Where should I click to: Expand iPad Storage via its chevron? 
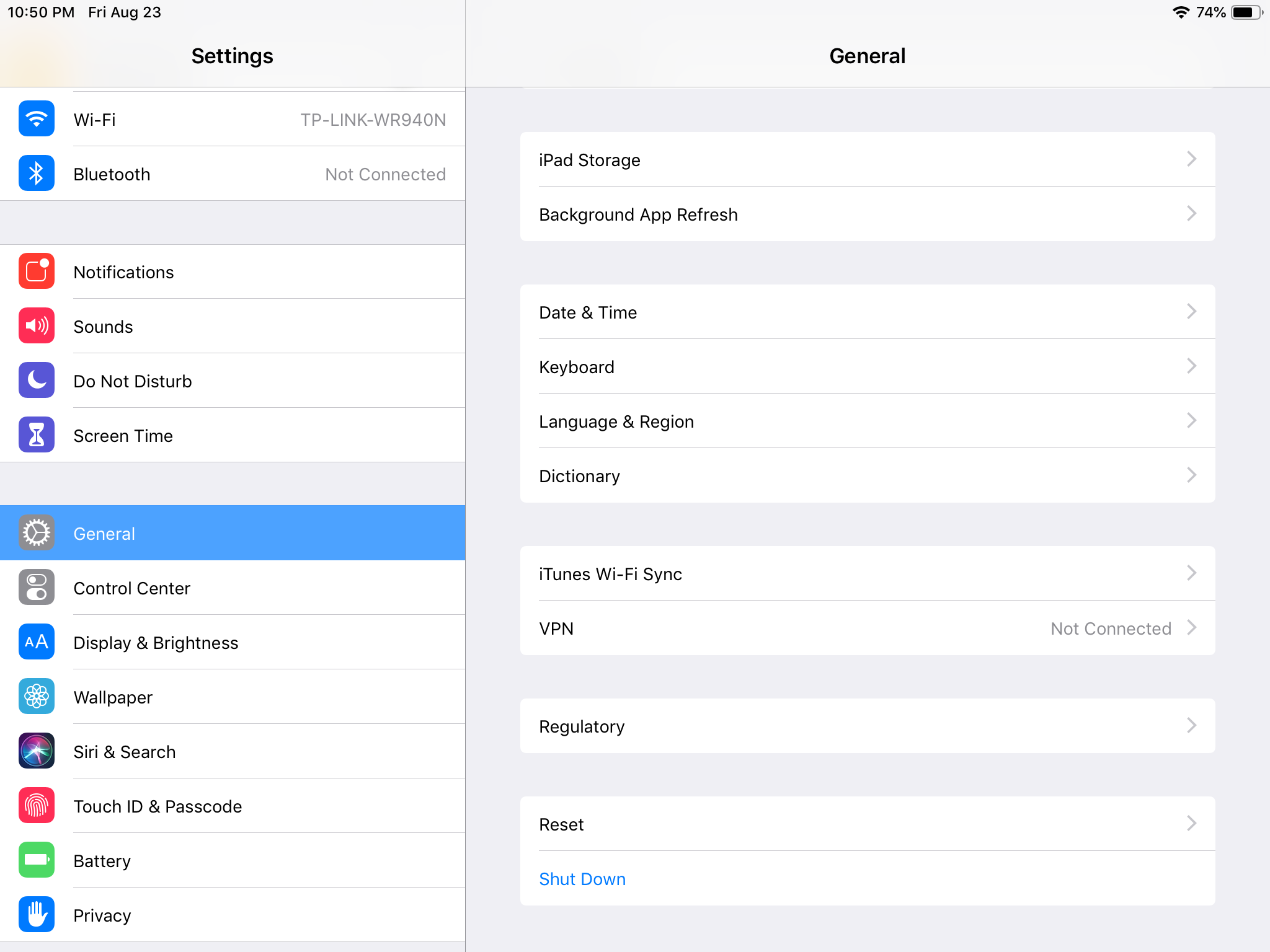pos(1191,159)
